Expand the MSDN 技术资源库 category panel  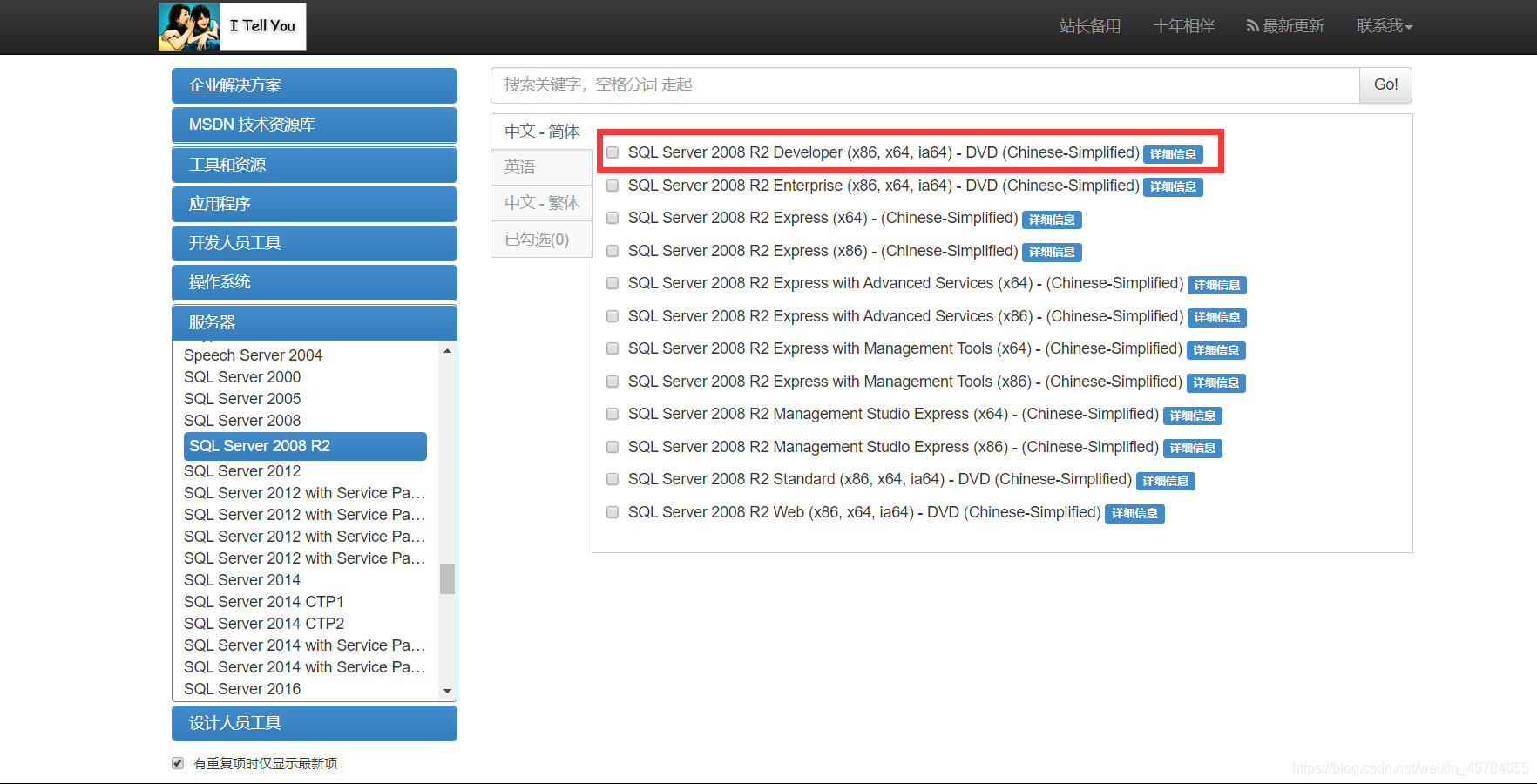click(315, 125)
